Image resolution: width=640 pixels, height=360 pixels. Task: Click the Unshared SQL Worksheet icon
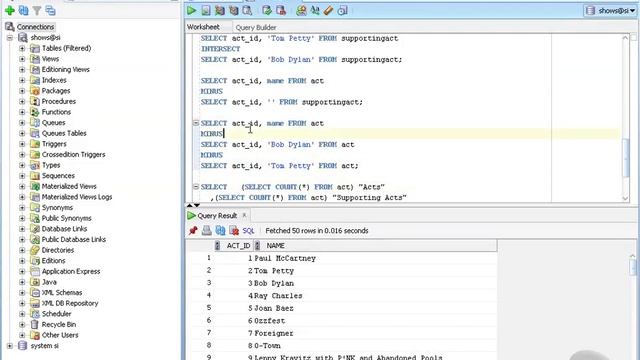301,11
